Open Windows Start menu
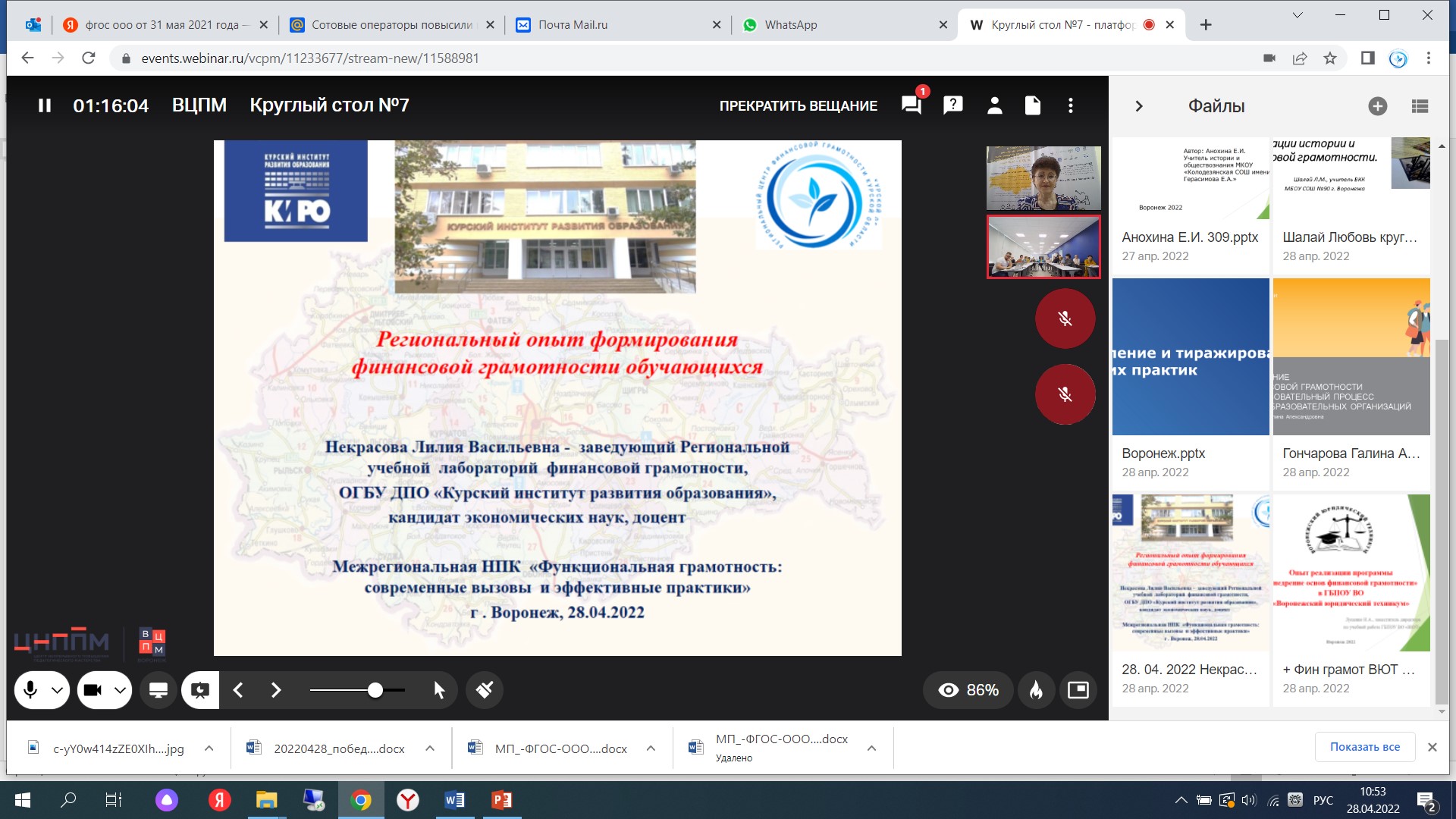The width and height of the screenshot is (1456, 819). 23,800
